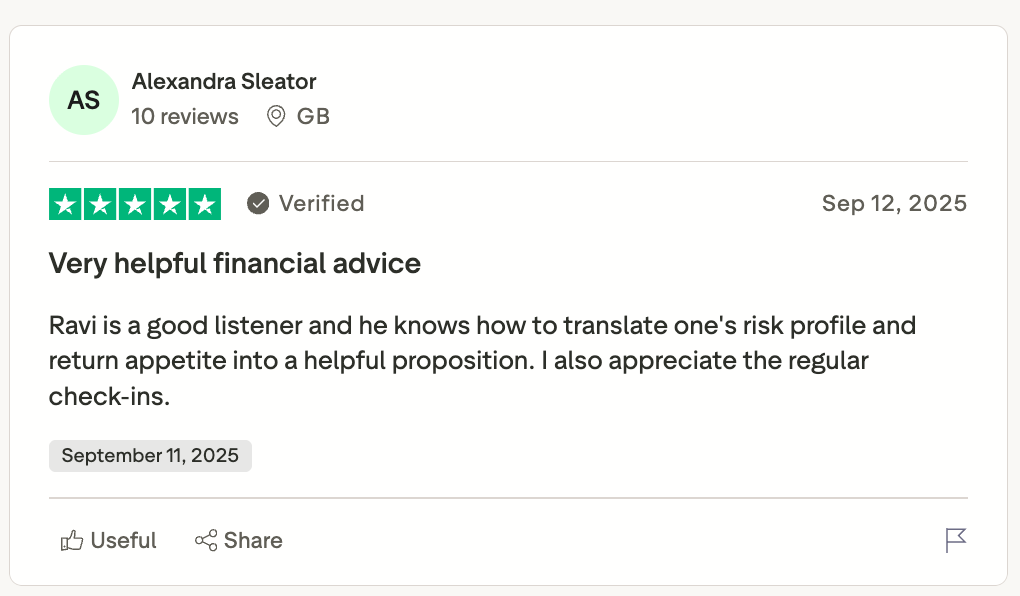Viewport: 1020px width, 596px height.
Task: Click the first green rating star
Action: 66,204
